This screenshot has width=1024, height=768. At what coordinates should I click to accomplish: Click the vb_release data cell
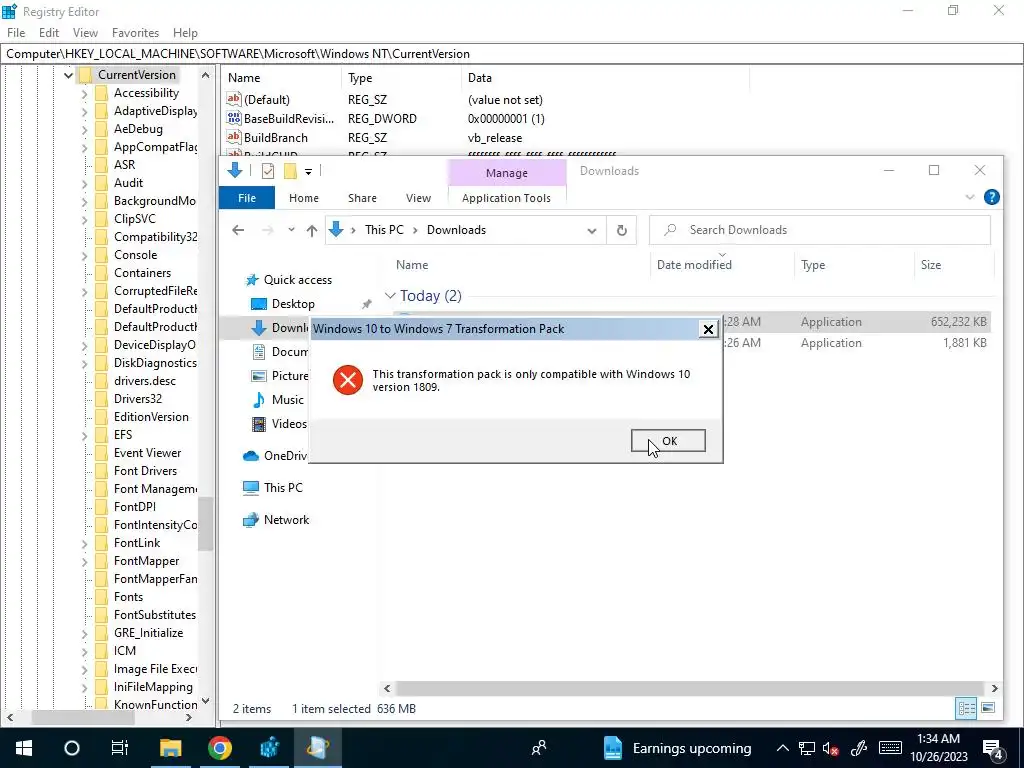coord(495,138)
